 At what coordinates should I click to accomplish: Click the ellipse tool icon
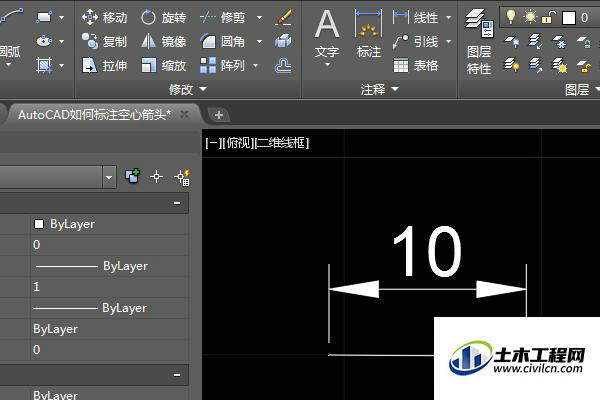click(44, 41)
